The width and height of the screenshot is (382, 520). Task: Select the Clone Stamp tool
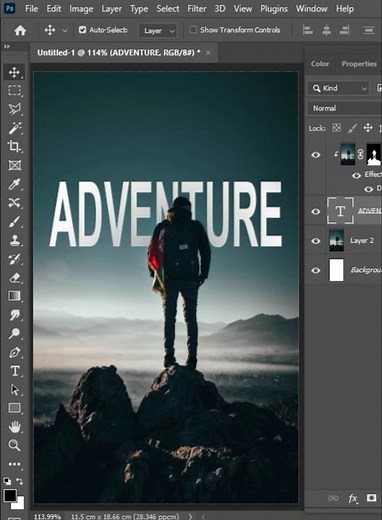(x=14, y=240)
